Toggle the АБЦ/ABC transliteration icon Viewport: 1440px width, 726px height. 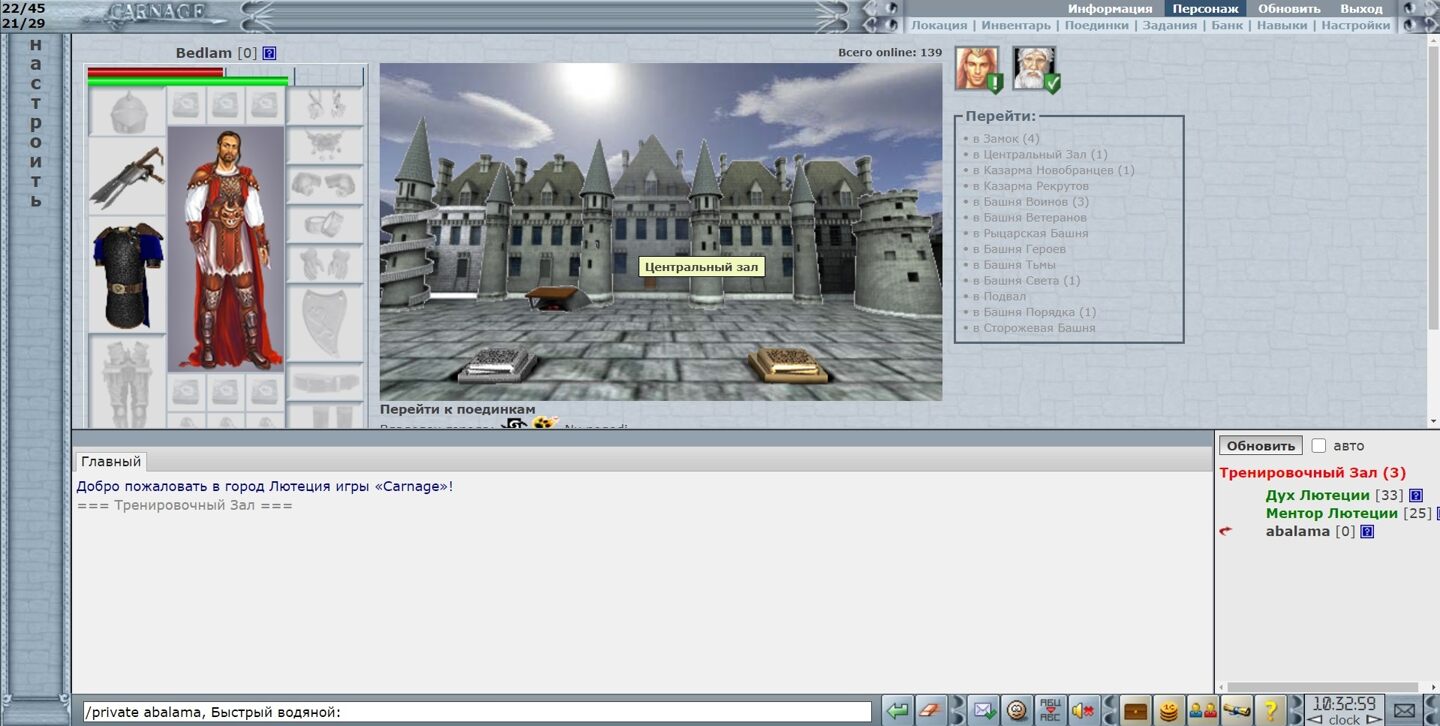pos(1050,710)
